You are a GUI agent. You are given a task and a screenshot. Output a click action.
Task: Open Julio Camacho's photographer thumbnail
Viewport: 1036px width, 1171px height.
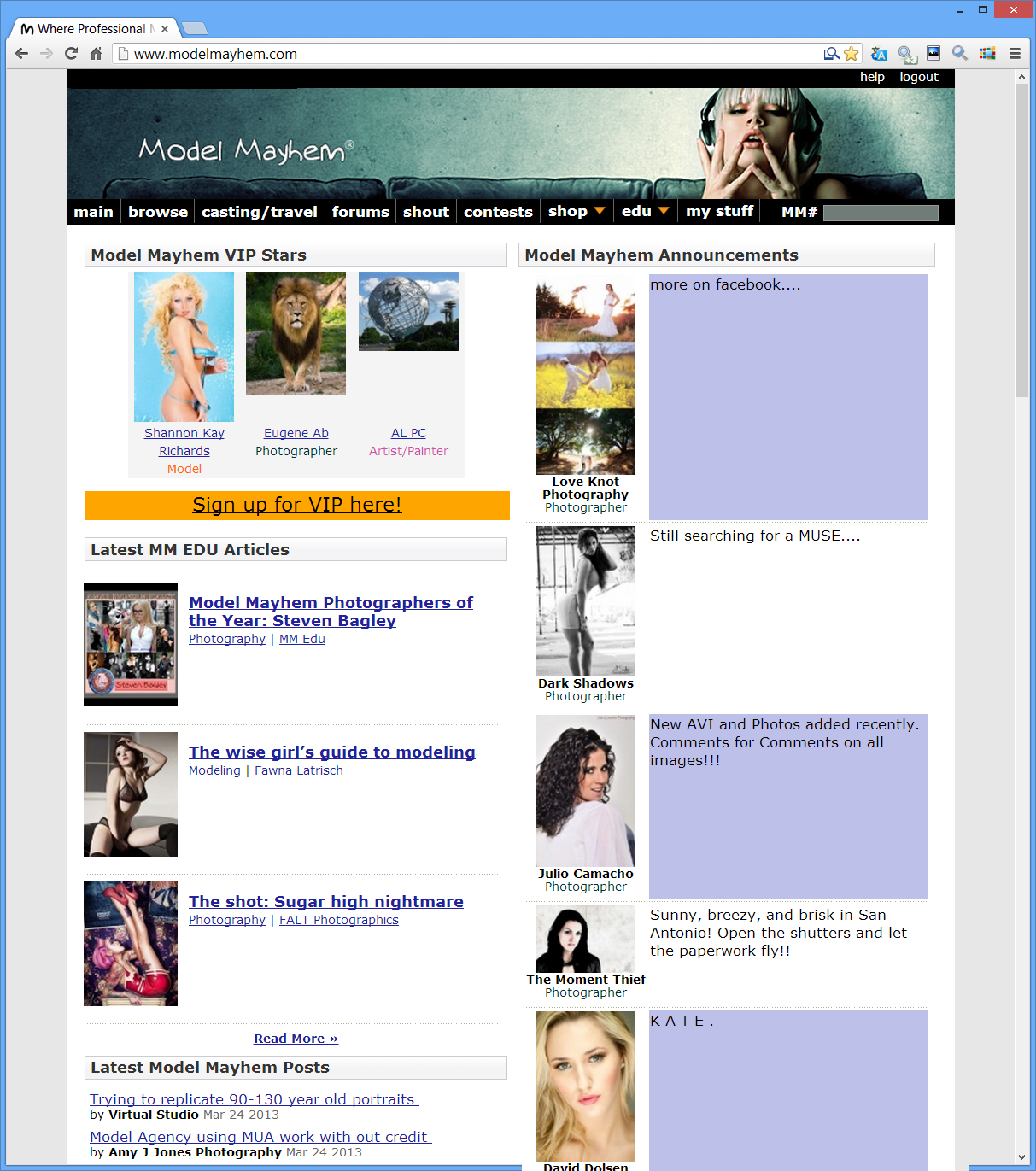click(x=585, y=790)
